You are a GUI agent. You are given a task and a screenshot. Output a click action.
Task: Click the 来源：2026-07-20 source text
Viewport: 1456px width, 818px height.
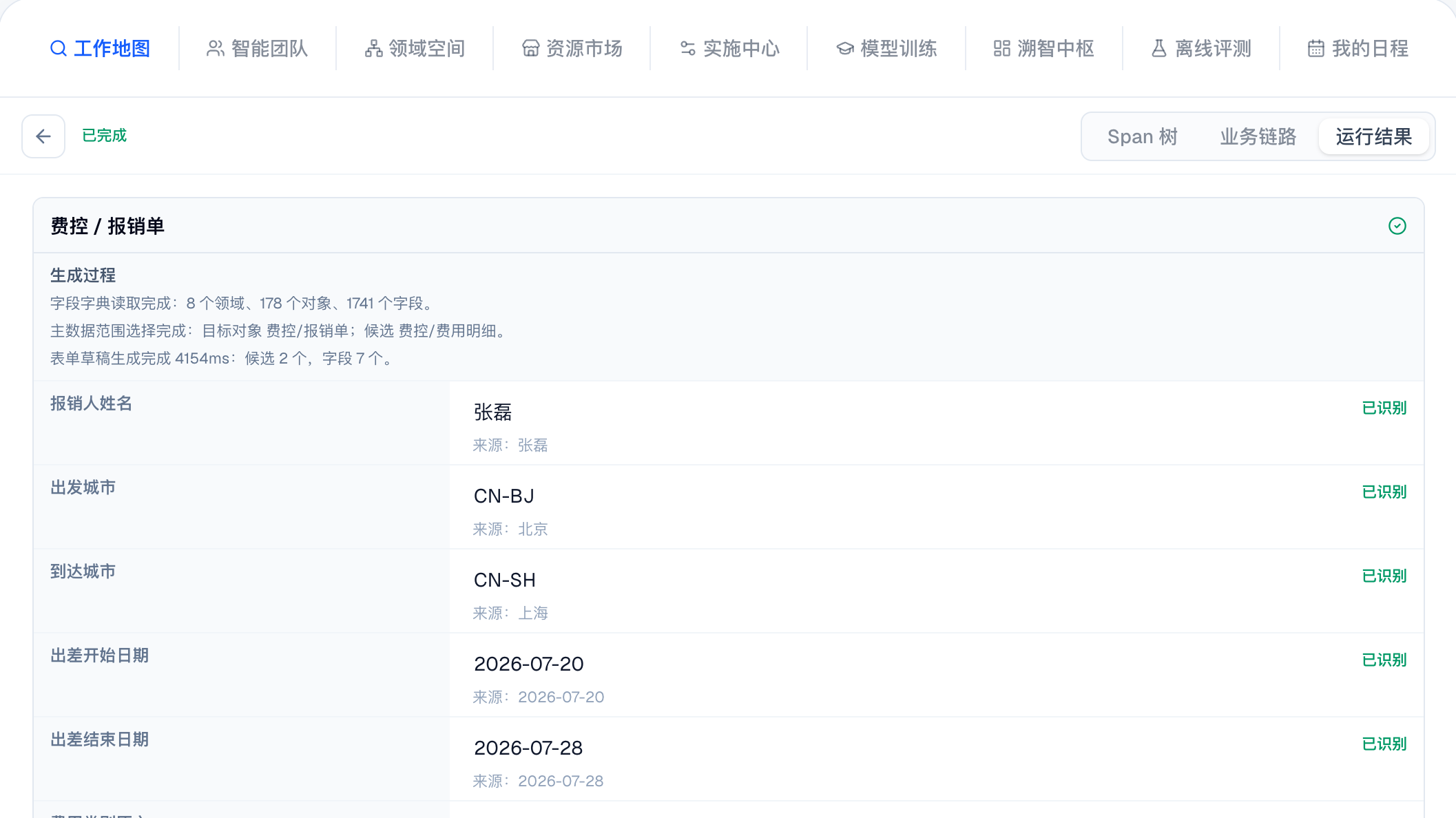[x=539, y=698]
